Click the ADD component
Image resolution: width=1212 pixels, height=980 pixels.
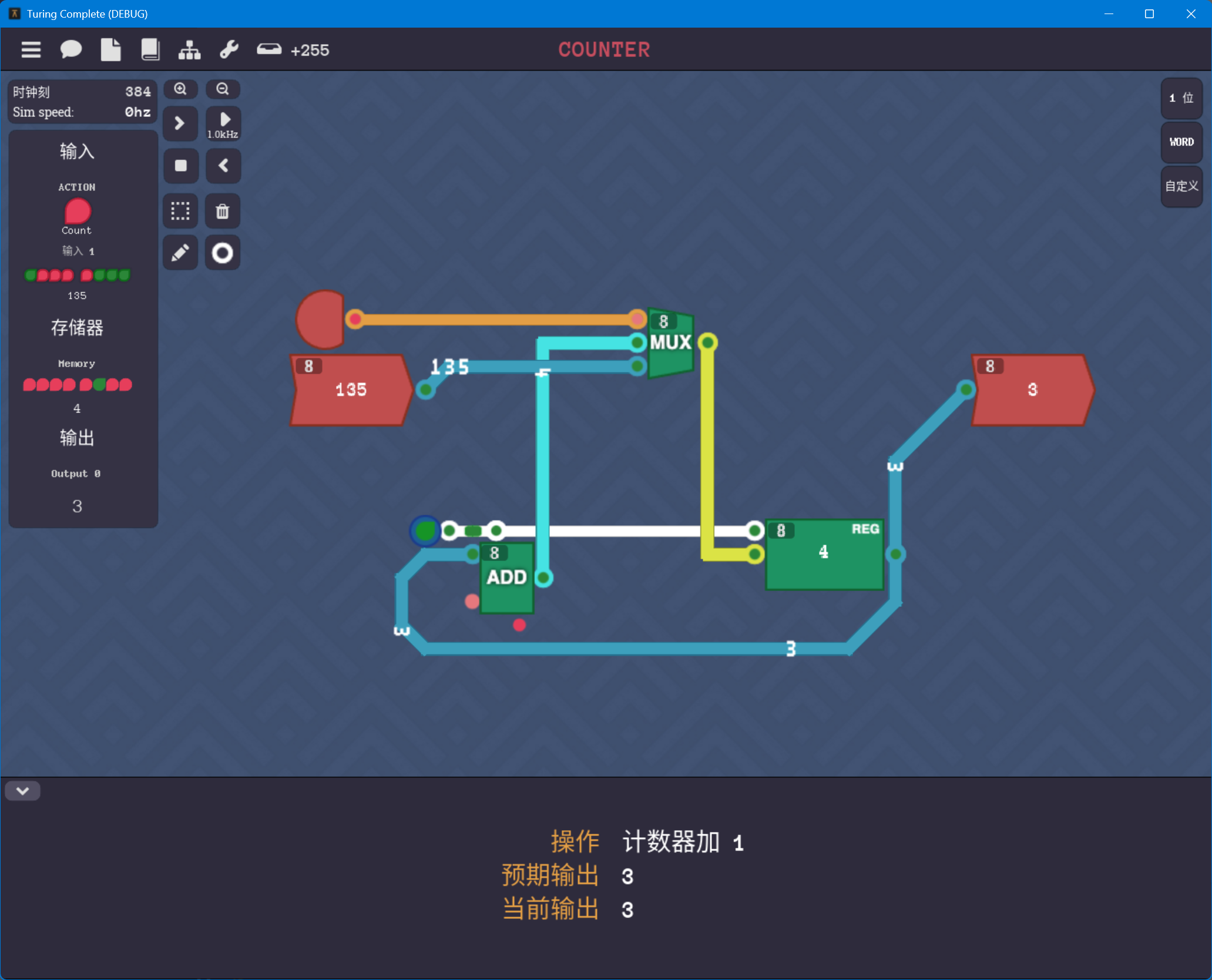(506, 578)
